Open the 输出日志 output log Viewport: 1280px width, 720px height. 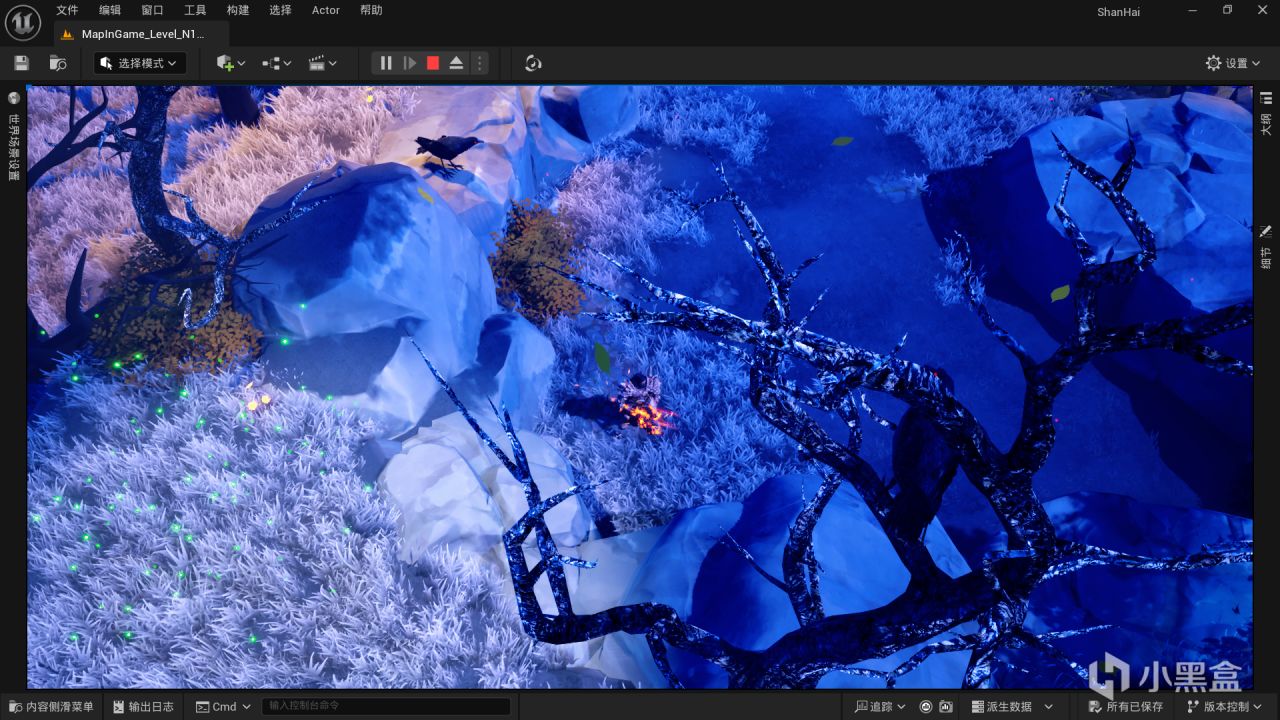click(144, 706)
